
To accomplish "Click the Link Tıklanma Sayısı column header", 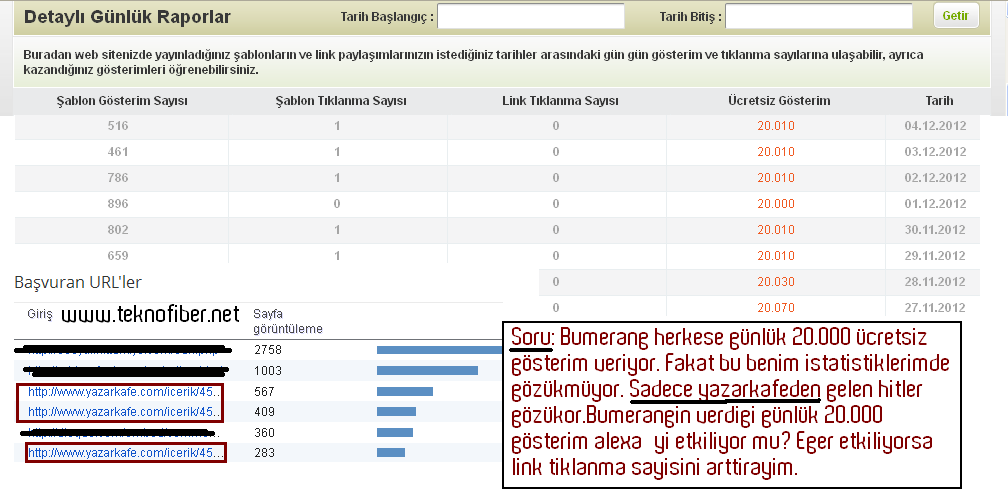I will coord(561,101).
